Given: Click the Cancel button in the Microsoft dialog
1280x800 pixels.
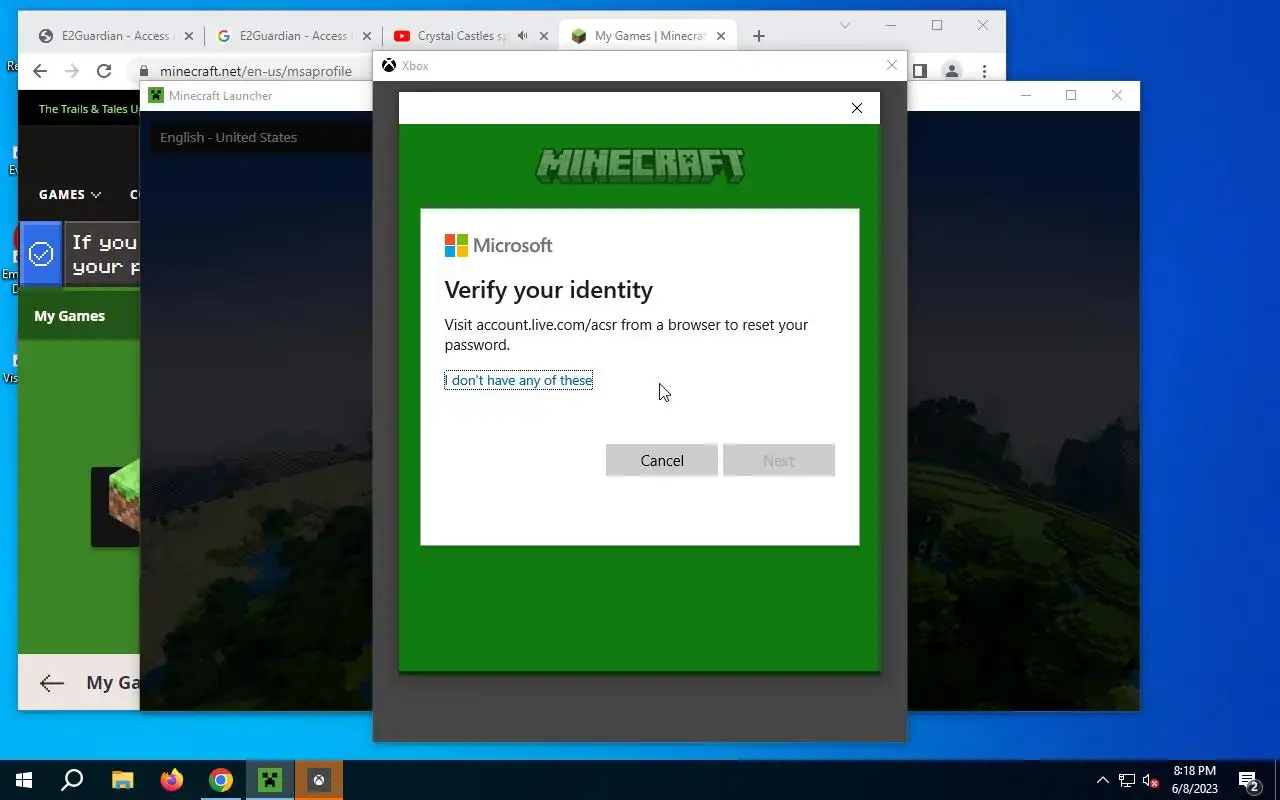Looking at the screenshot, I should [662, 460].
